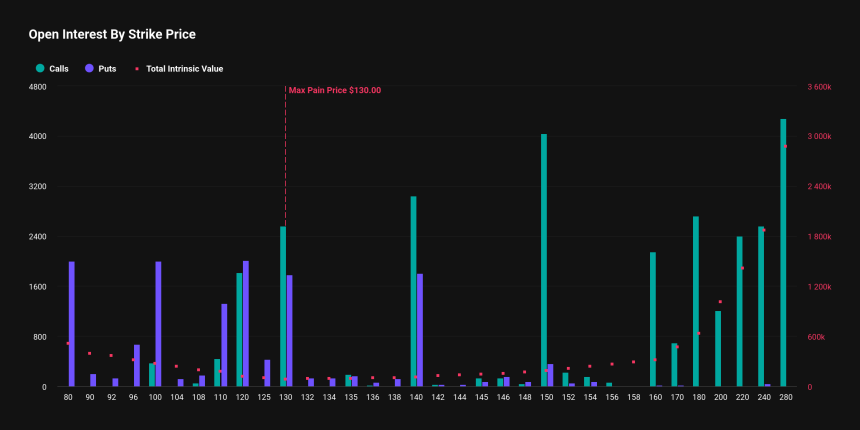Toggle the Total Intrinsic Value legend label
Screen dimensions: 860x430
184,69
